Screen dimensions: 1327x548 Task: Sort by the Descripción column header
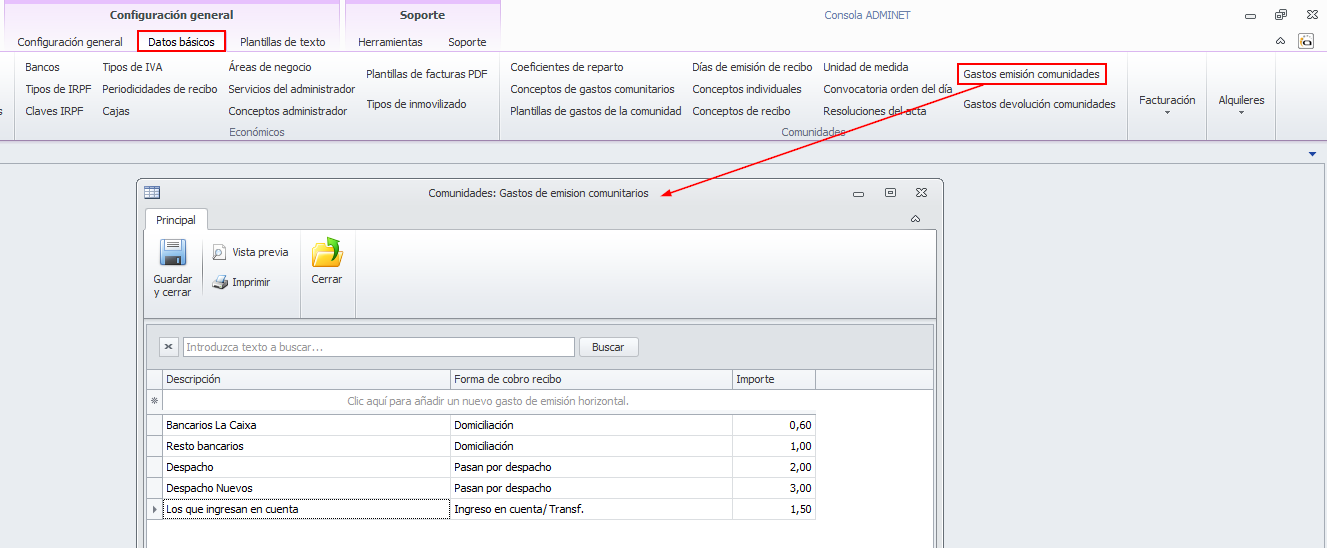coord(306,379)
